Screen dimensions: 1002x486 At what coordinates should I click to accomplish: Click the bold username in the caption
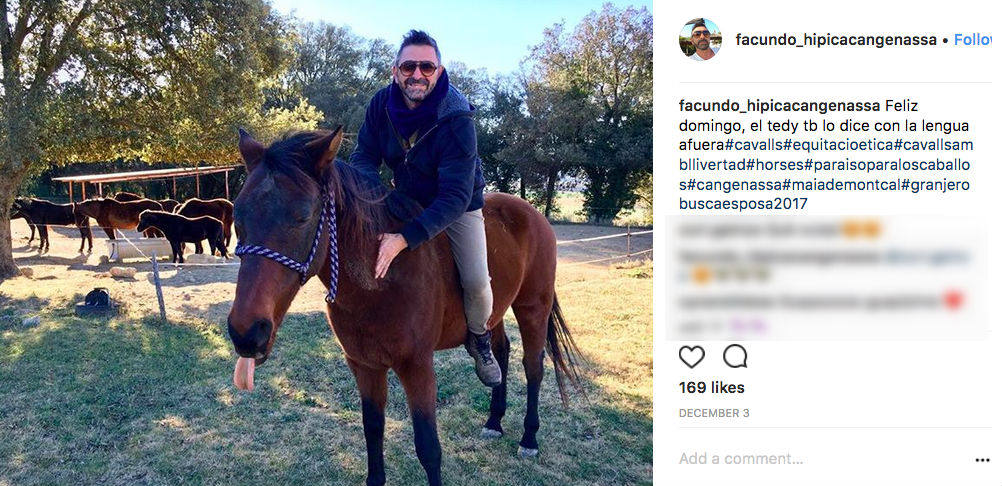(779, 106)
